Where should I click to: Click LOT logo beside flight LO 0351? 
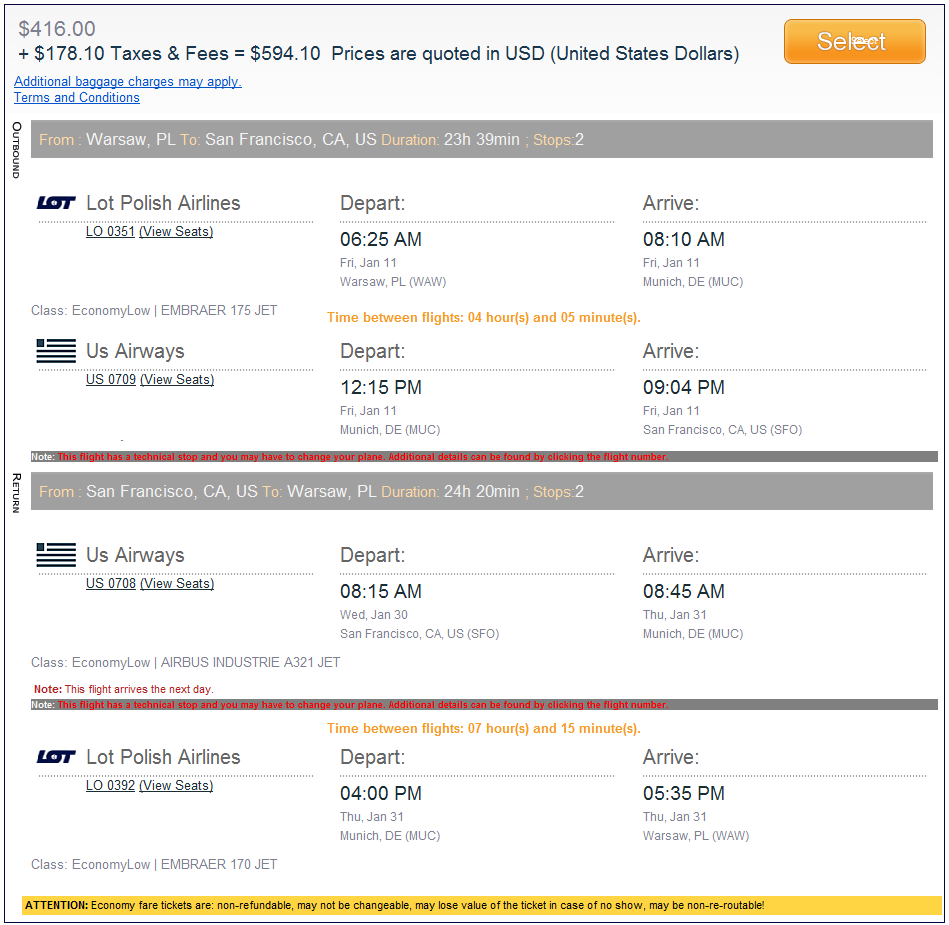click(56, 203)
